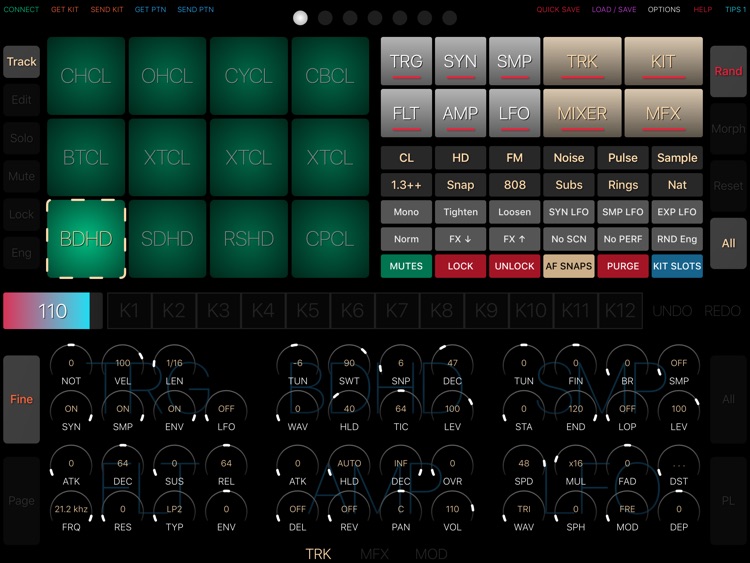Viewport: 750px width, 563px height.
Task: Open the TRG parameter page
Action: 406,61
